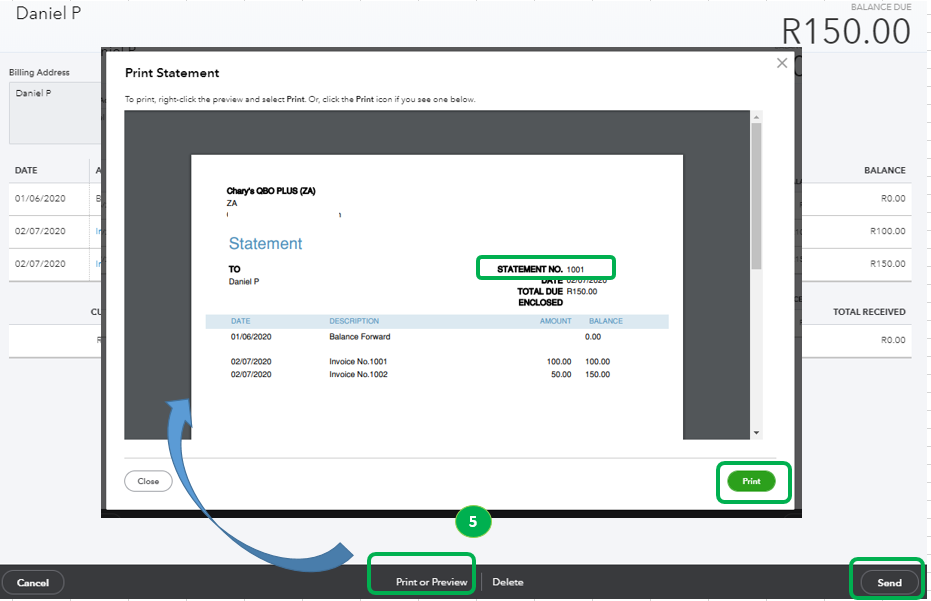Click Invoice No.1001 row description
931x601 pixels.
click(x=358, y=361)
